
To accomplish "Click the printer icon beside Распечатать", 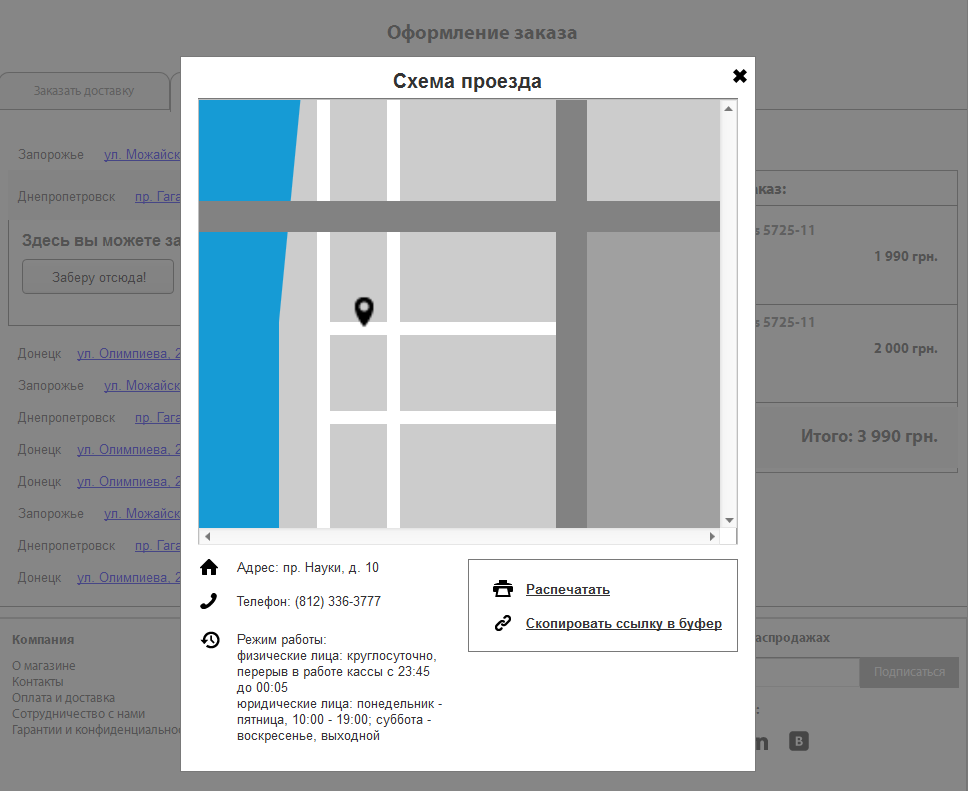I will coord(503,589).
